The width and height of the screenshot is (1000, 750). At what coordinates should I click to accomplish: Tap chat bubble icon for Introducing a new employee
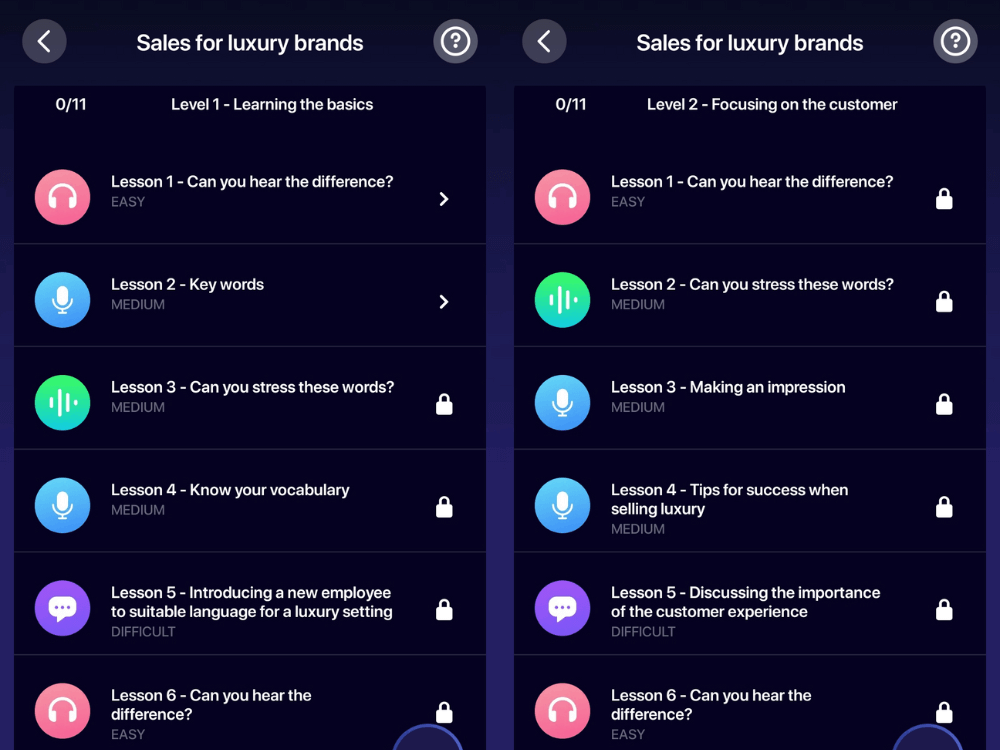[x=62, y=608]
